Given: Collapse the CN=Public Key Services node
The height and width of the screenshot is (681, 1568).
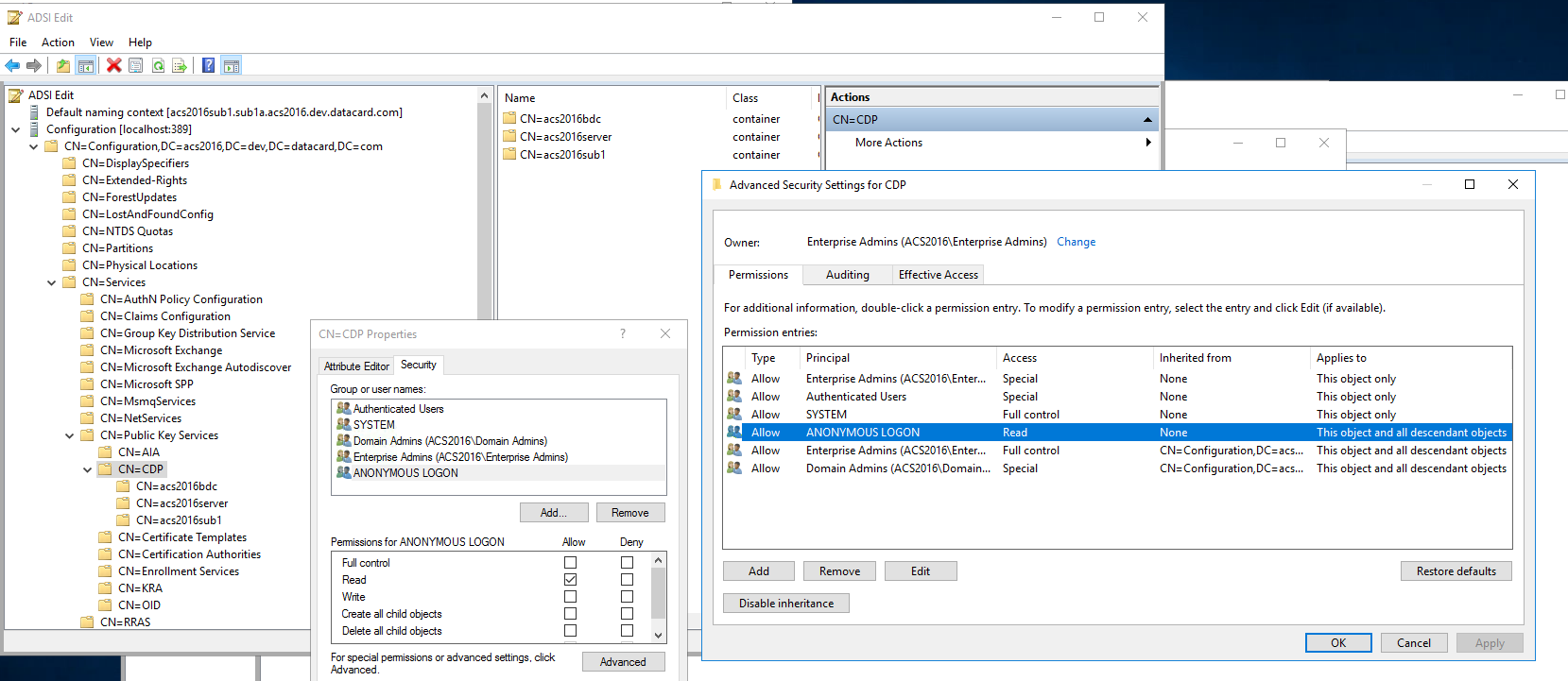Looking at the screenshot, I should [x=70, y=435].
